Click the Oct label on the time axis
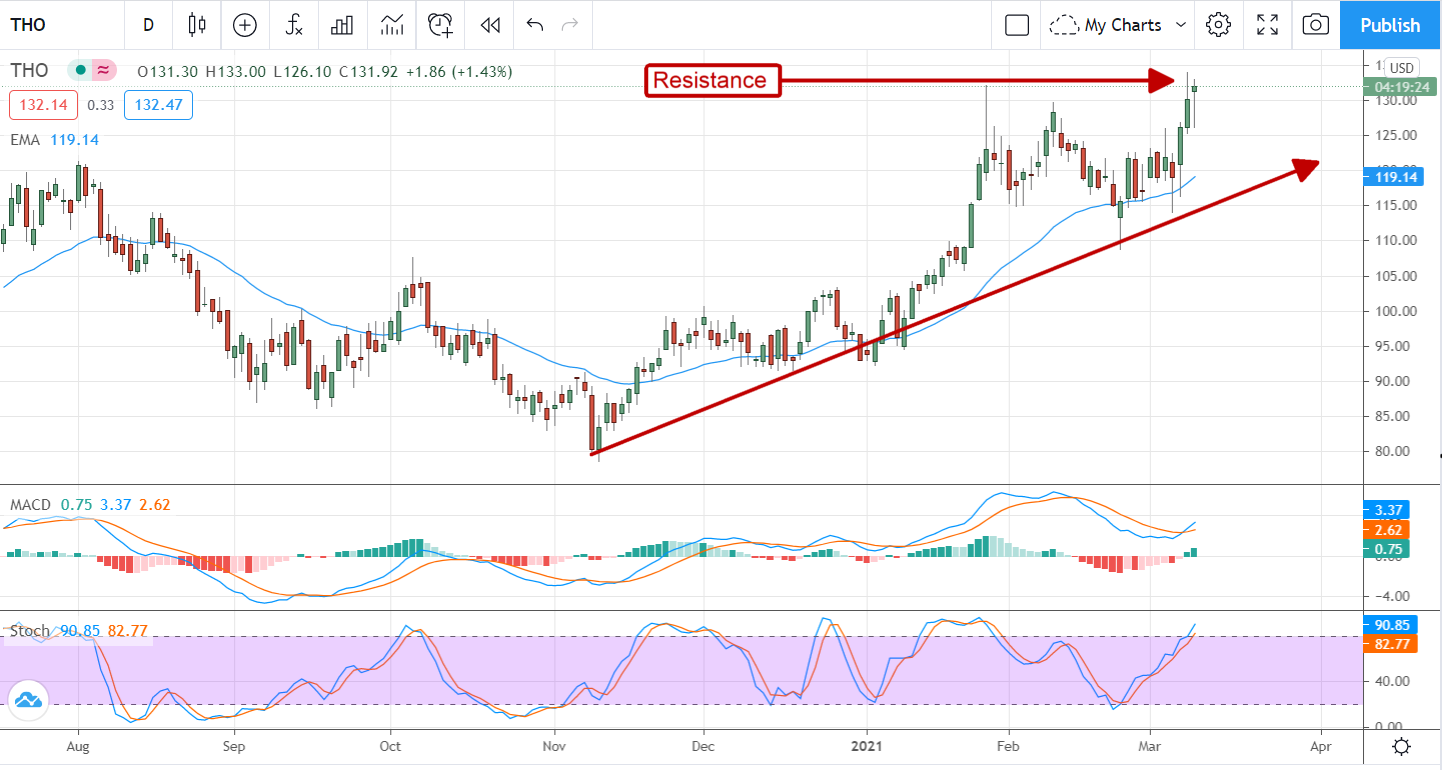 point(391,746)
